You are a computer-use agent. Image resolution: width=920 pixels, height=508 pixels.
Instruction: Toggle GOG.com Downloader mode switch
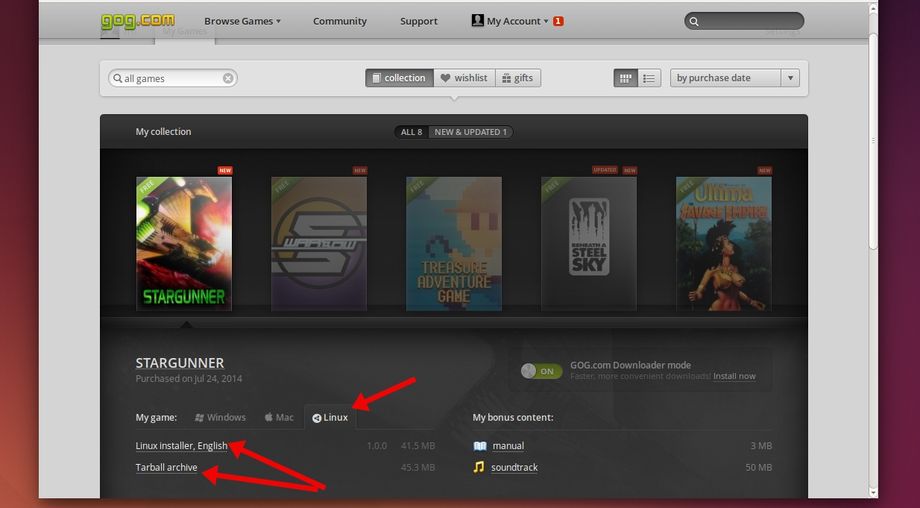[x=541, y=371]
